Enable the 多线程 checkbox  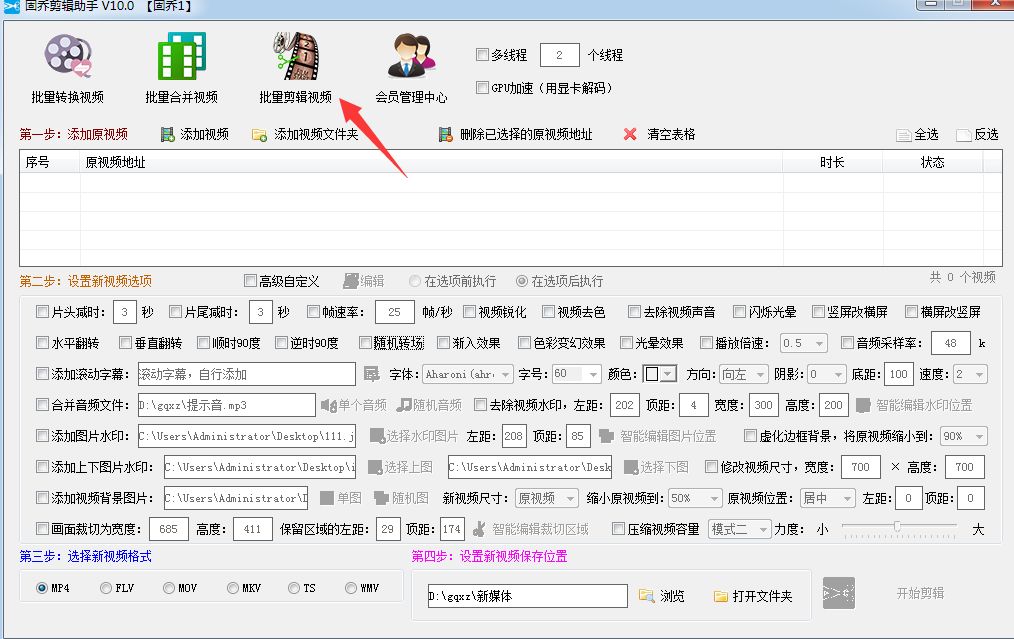(x=483, y=55)
